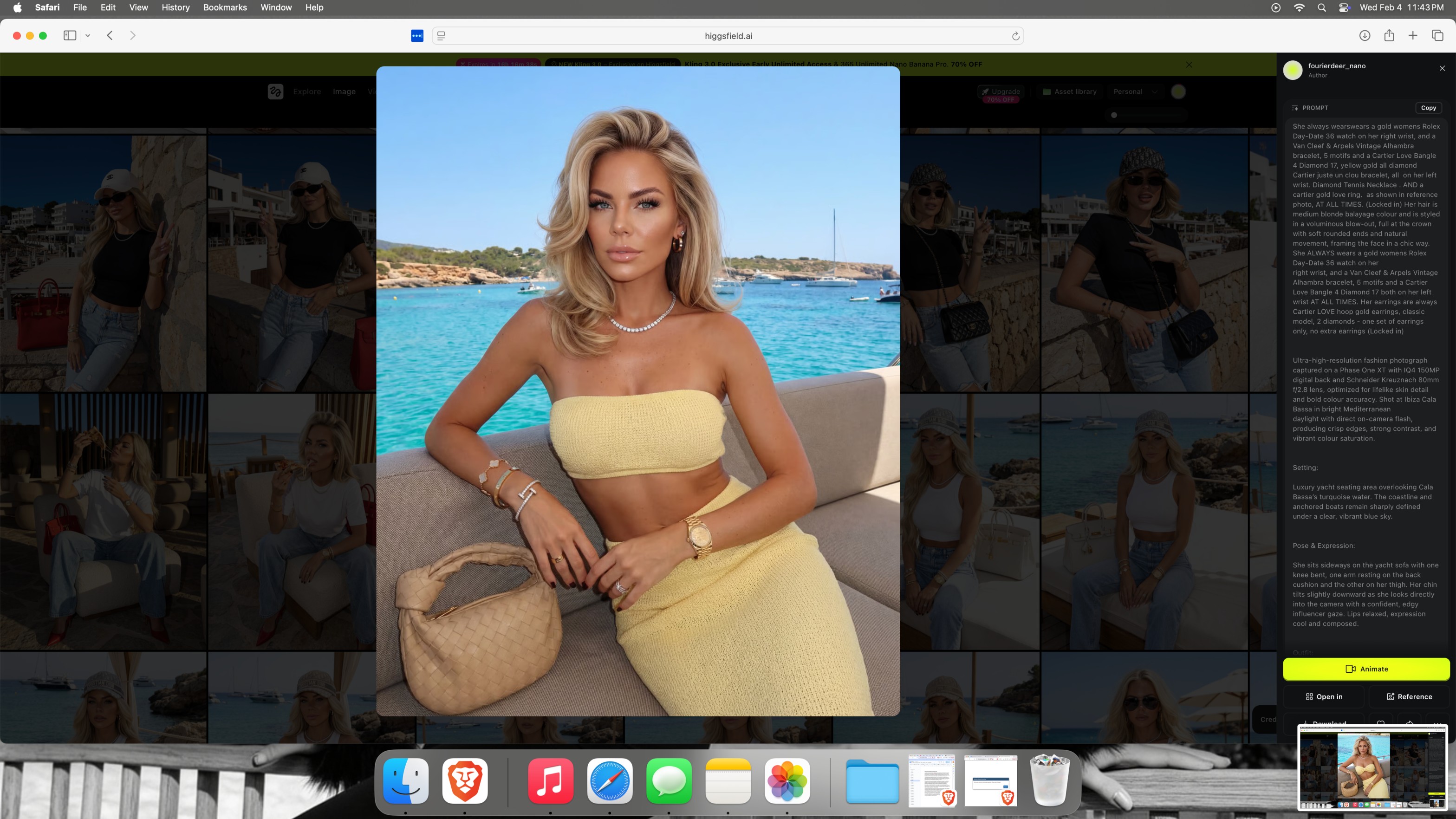
Task: Show Safari tab overview
Action: pyautogui.click(x=1437, y=36)
